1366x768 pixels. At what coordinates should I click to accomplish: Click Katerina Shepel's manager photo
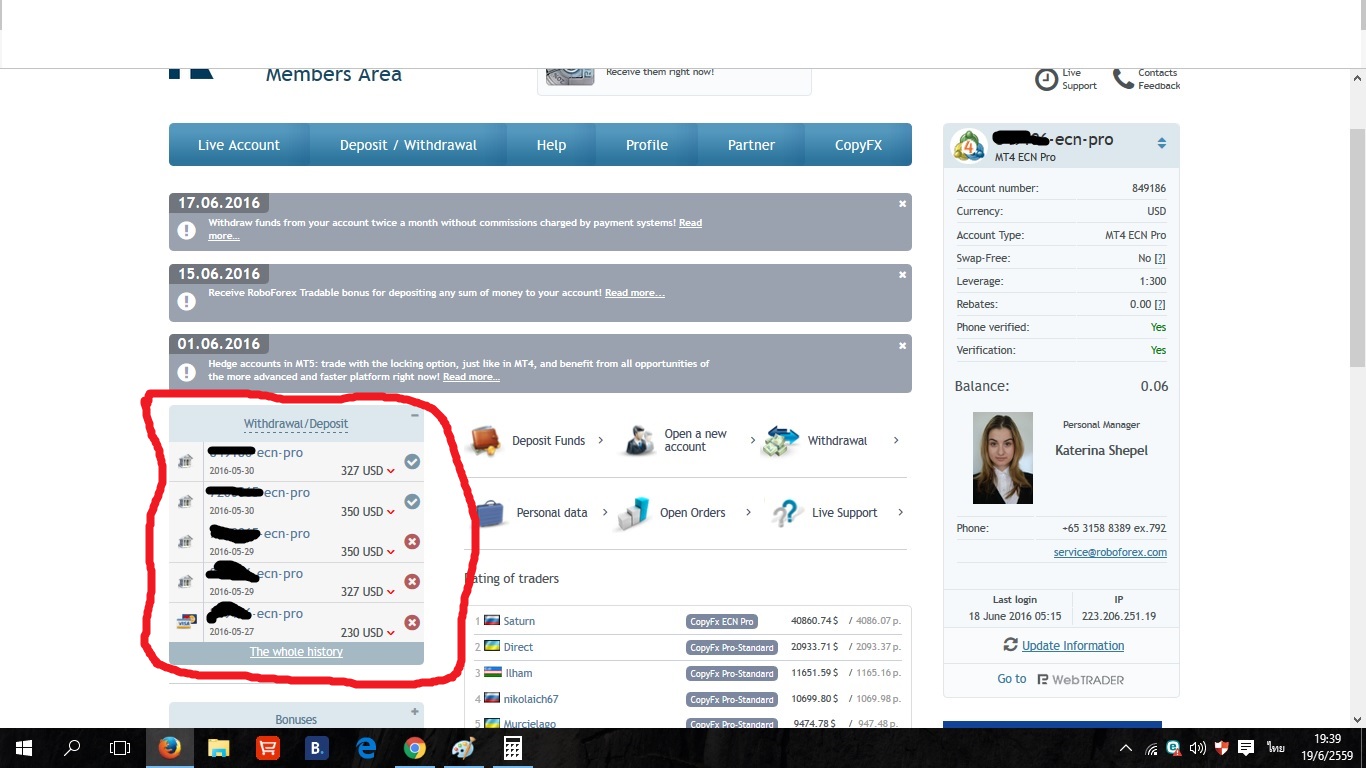(1003, 458)
